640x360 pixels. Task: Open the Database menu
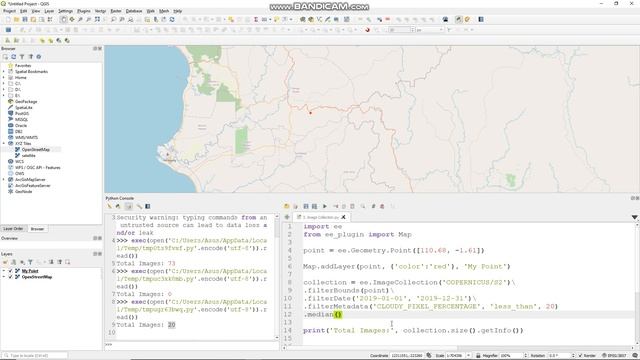[134, 11]
